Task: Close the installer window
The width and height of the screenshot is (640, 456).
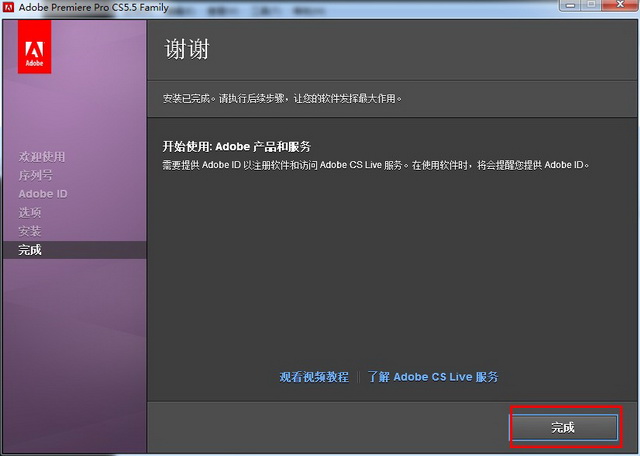Action: 620,5
